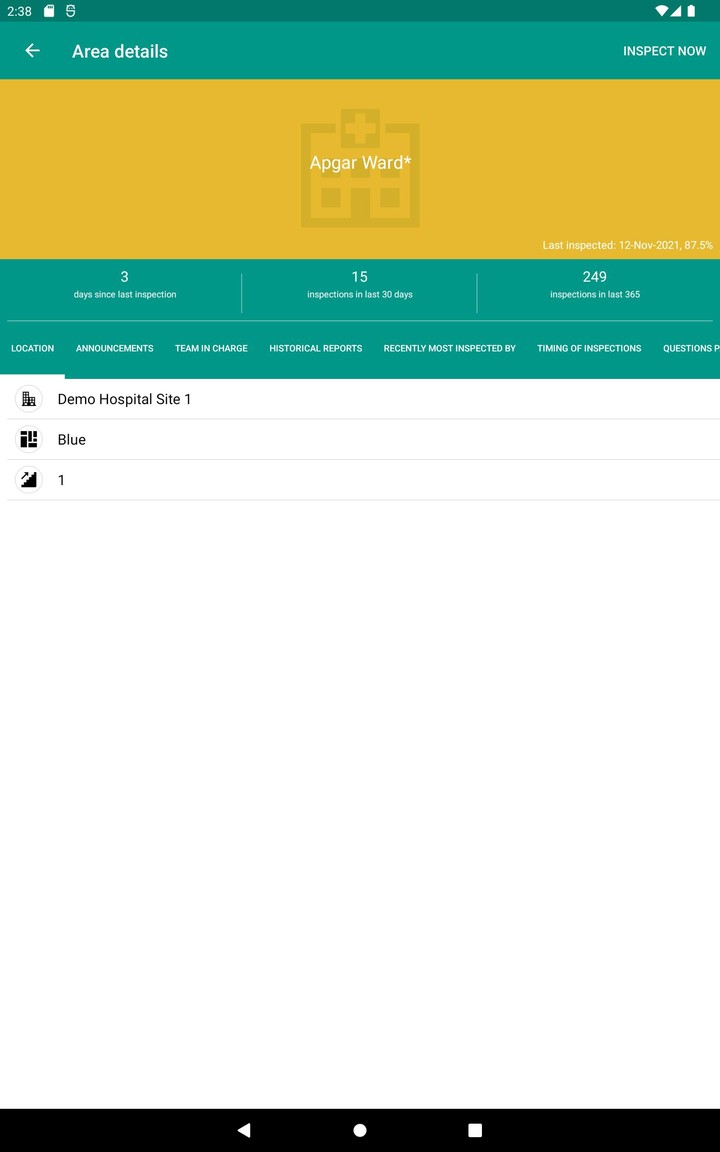Screen dimensions: 720x1152
Task: Tap the battery status icon
Action: (691, 11)
